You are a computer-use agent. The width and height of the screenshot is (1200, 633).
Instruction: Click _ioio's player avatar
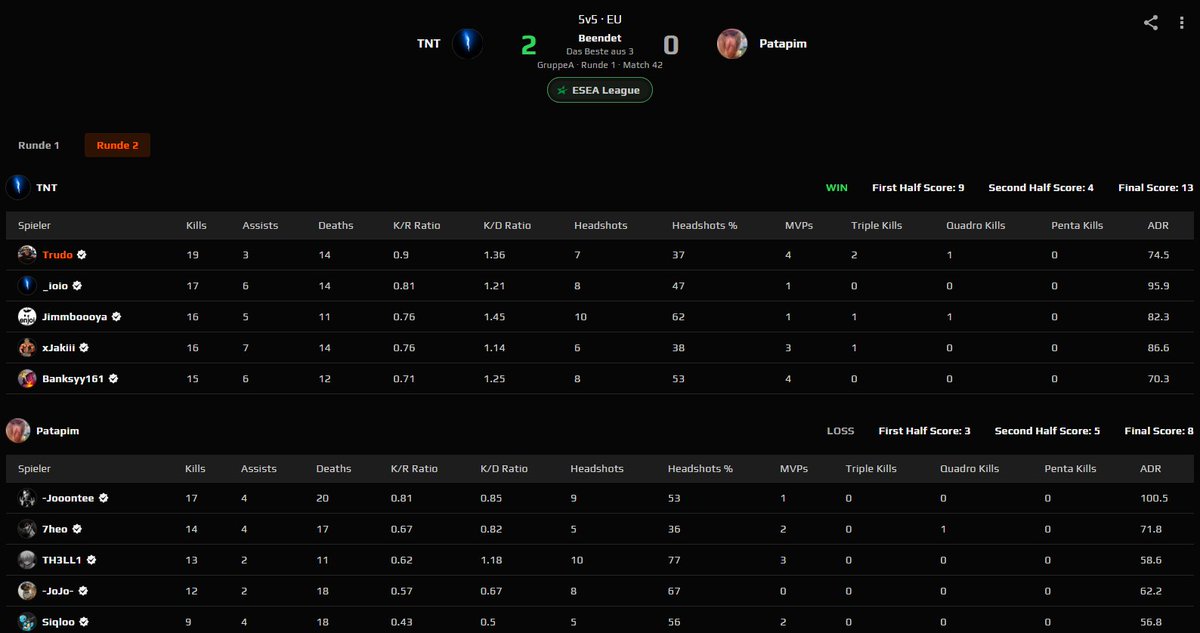pos(27,286)
